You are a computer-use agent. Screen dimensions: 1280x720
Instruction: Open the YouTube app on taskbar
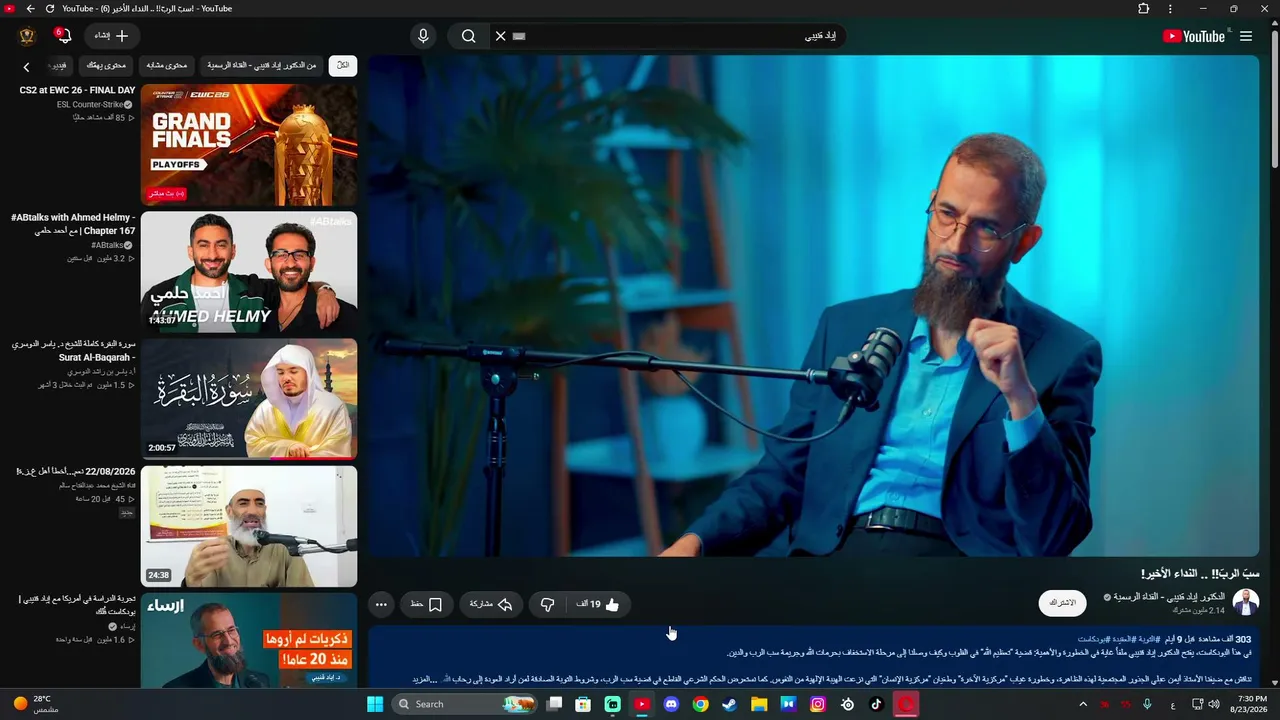pyautogui.click(x=642, y=704)
